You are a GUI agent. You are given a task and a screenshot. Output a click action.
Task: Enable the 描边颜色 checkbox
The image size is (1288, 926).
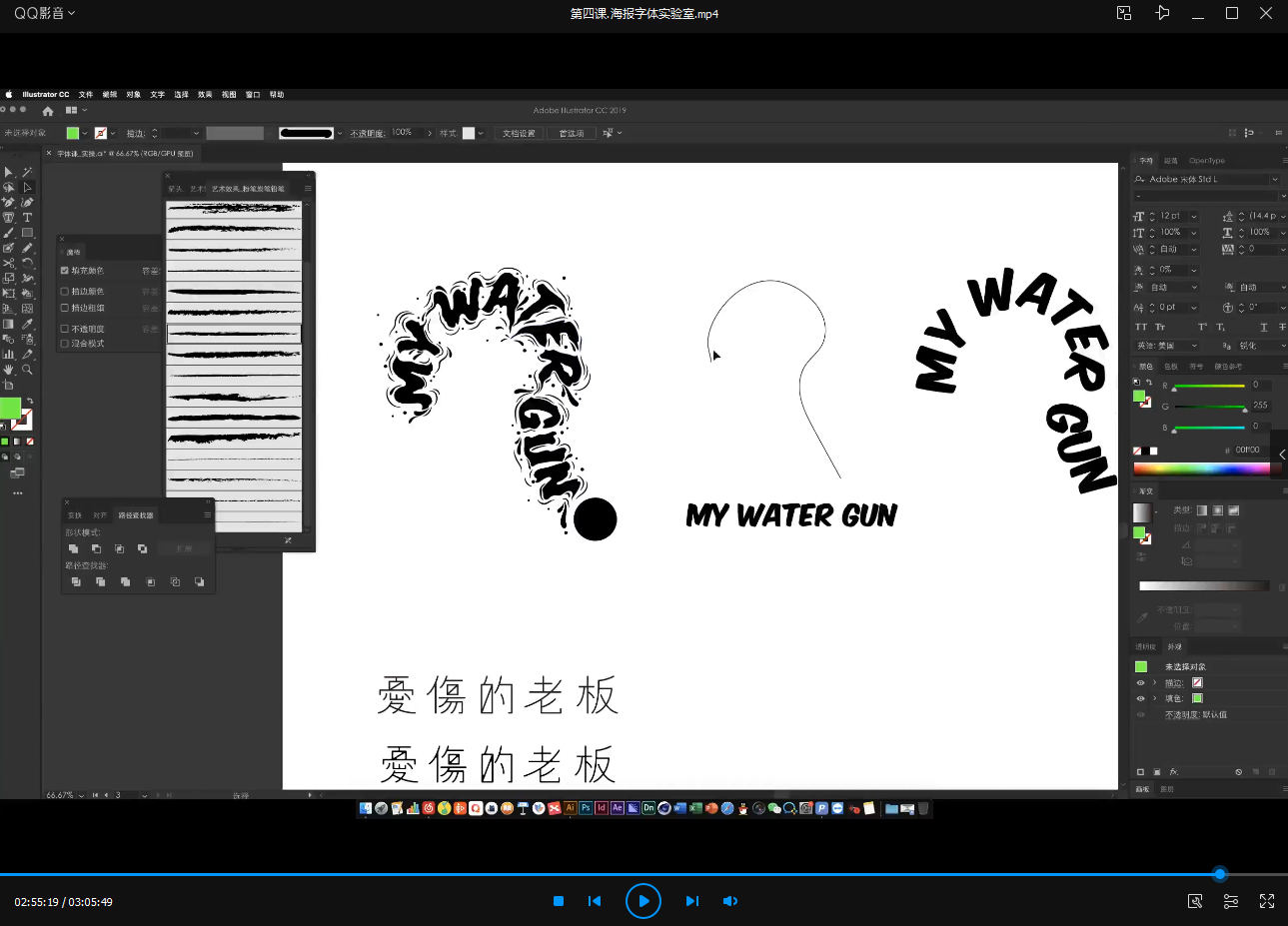pyautogui.click(x=65, y=292)
